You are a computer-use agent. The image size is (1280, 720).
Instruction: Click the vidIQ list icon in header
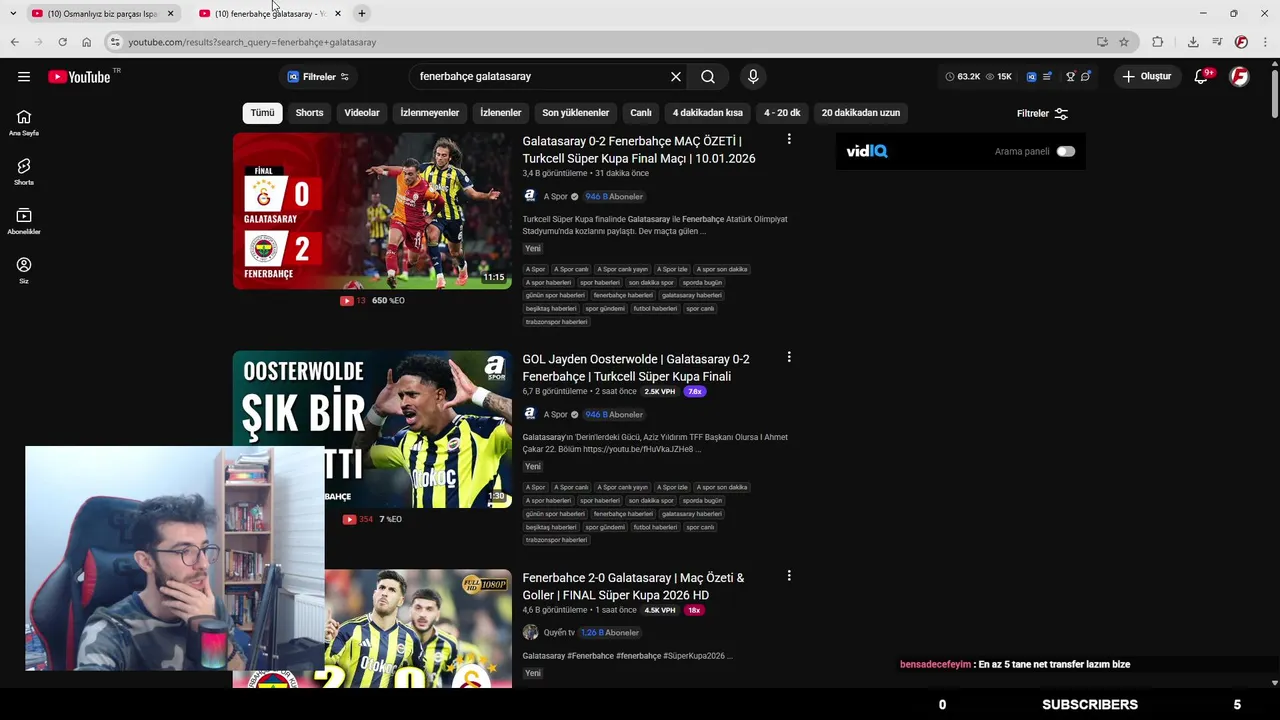tap(1047, 77)
